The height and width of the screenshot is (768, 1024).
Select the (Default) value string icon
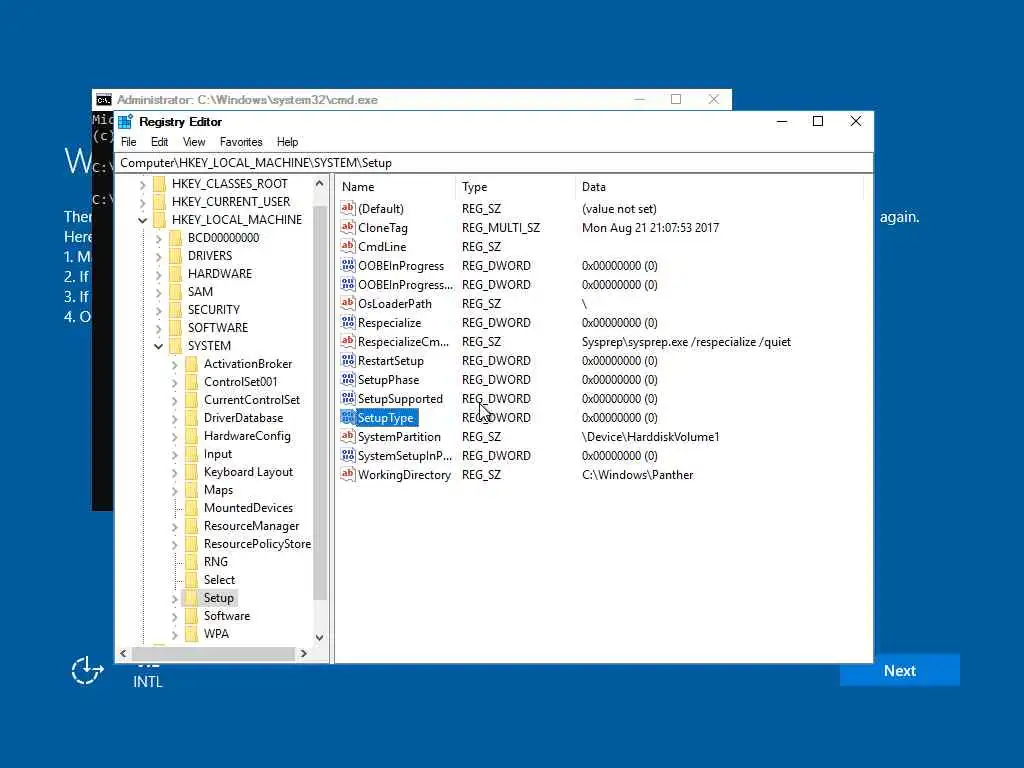pyautogui.click(x=347, y=208)
